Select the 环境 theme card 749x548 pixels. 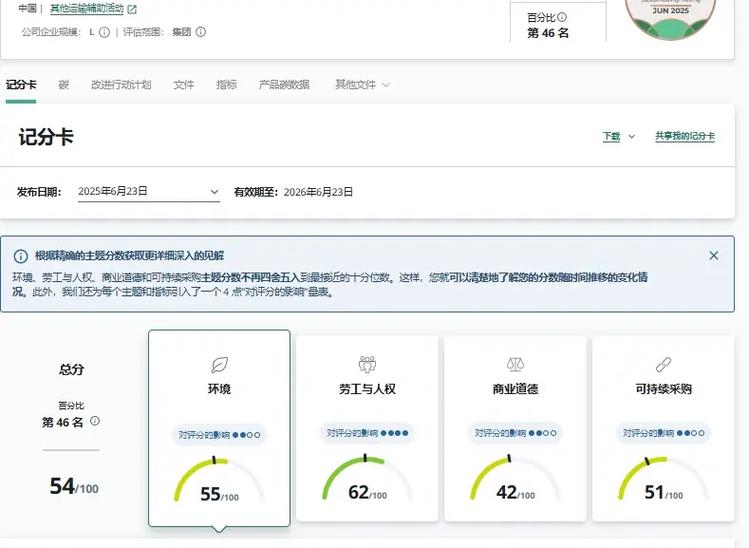(x=219, y=428)
